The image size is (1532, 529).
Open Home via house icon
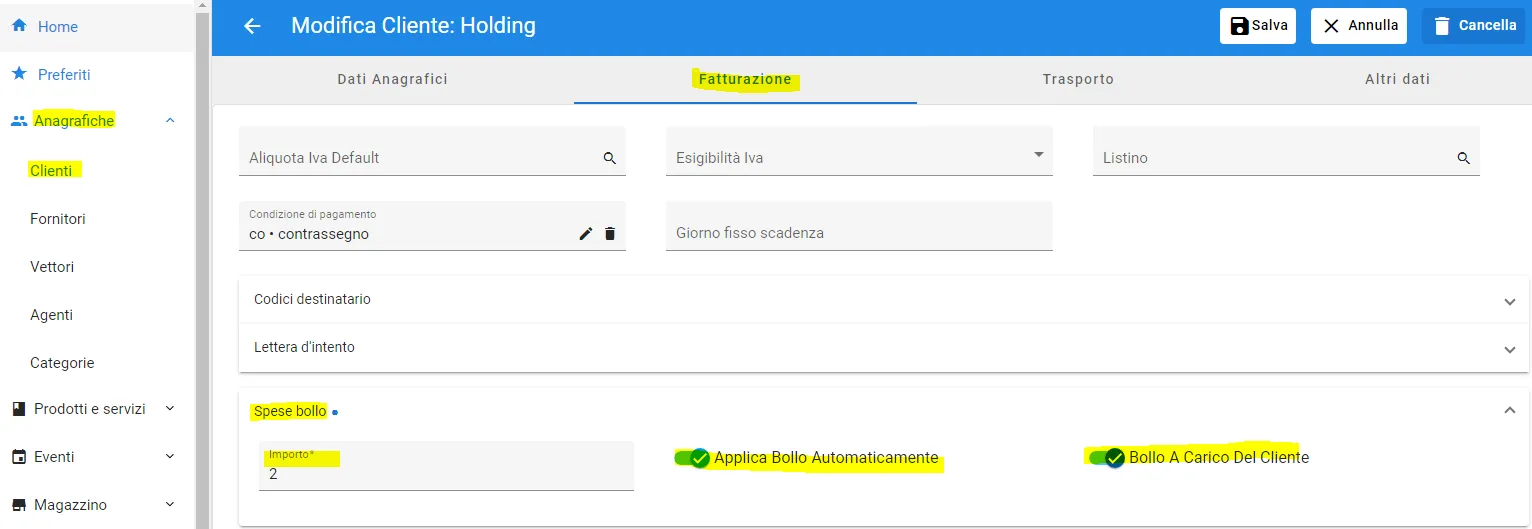18,26
